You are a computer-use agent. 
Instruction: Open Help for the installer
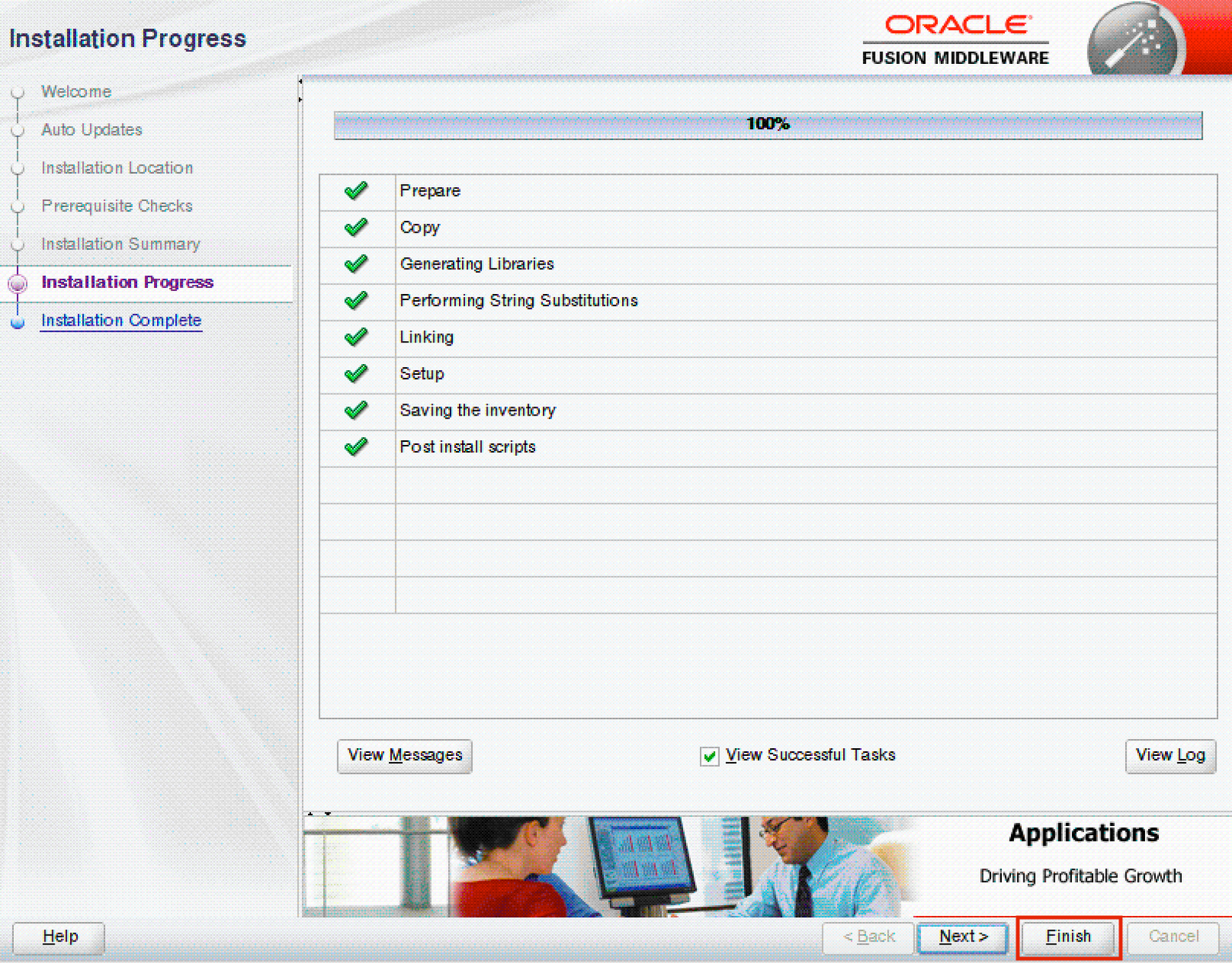click(59, 938)
